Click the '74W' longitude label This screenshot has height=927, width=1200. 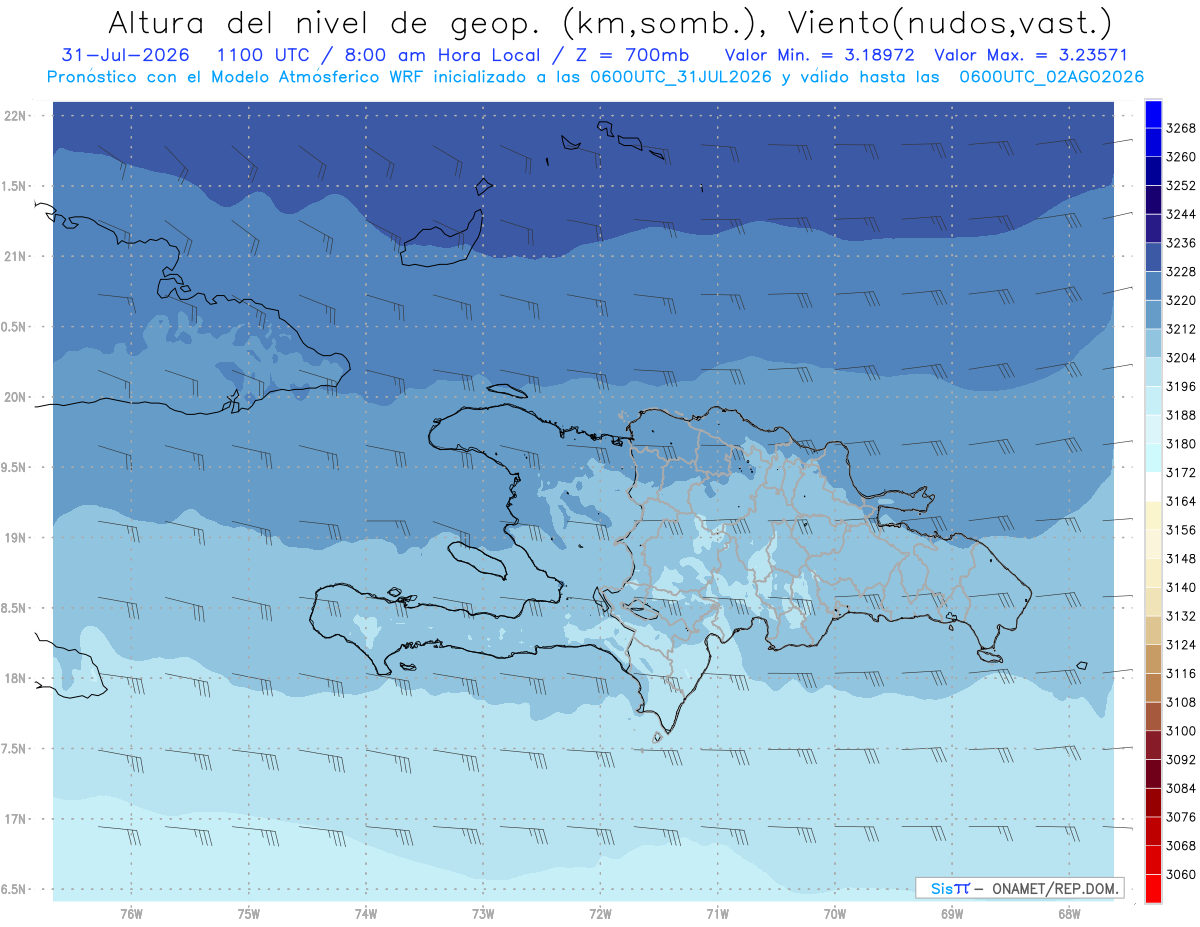[366, 913]
